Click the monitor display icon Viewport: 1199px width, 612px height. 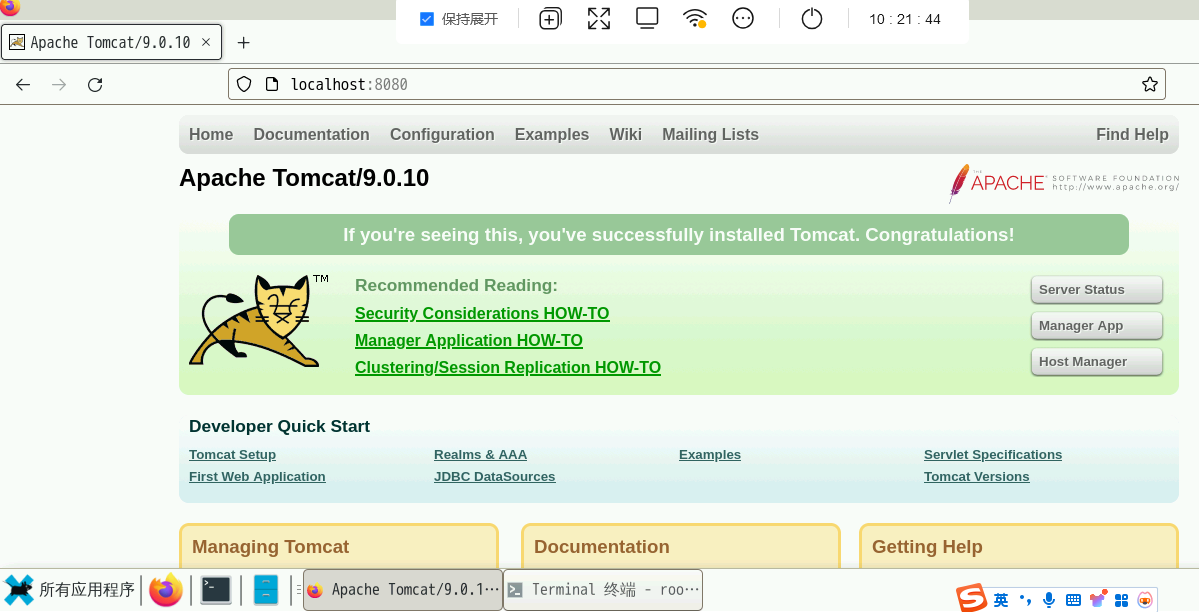click(x=647, y=19)
